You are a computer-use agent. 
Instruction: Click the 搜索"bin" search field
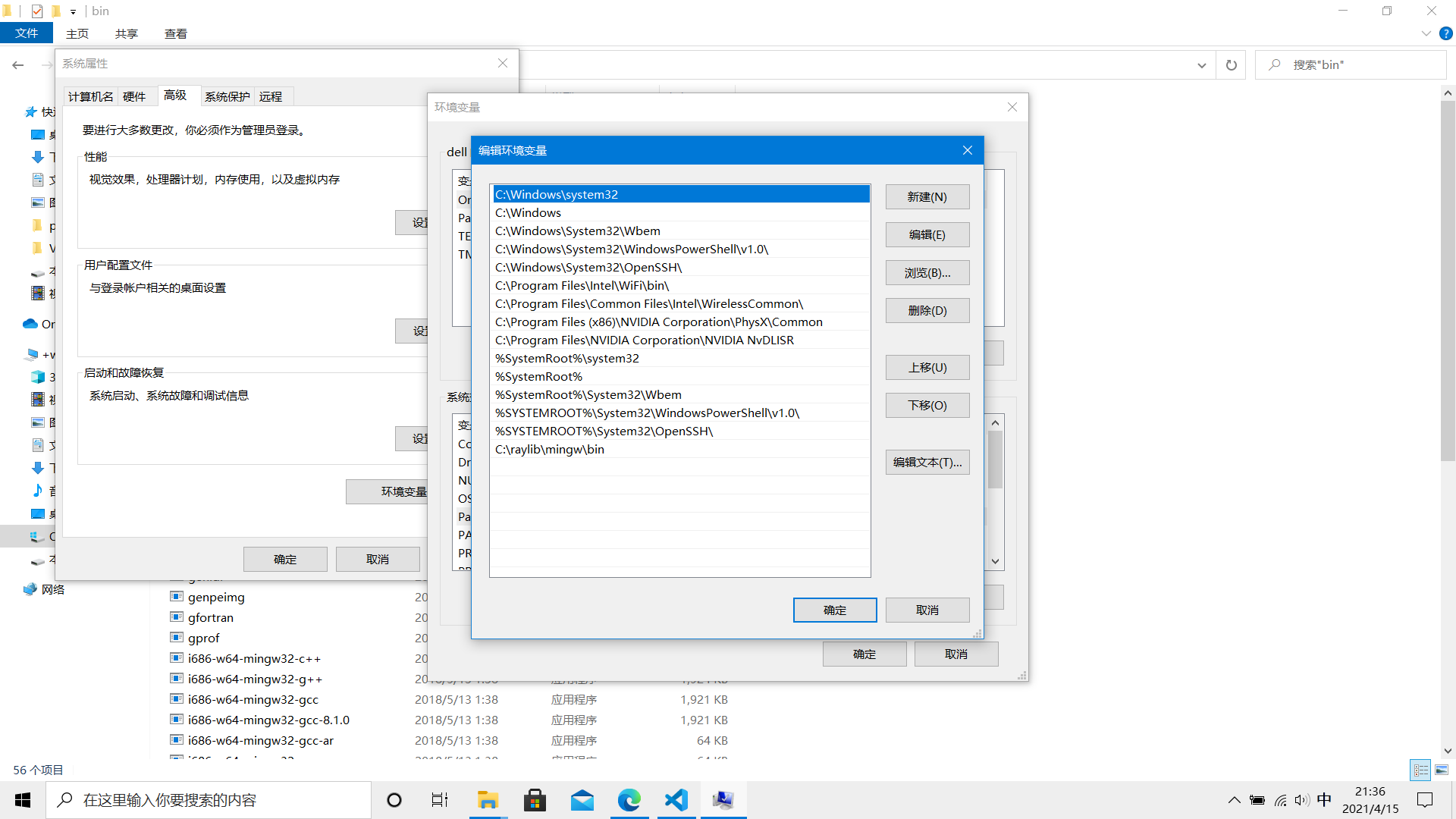click(x=1357, y=65)
